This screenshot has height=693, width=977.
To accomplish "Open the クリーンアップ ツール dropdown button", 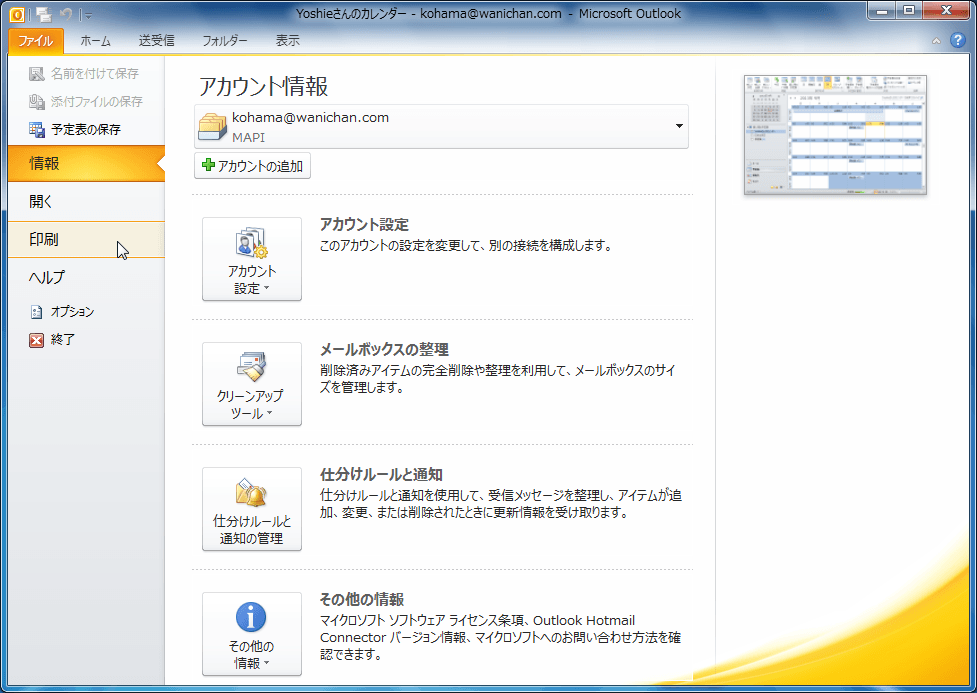I will [252, 384].
